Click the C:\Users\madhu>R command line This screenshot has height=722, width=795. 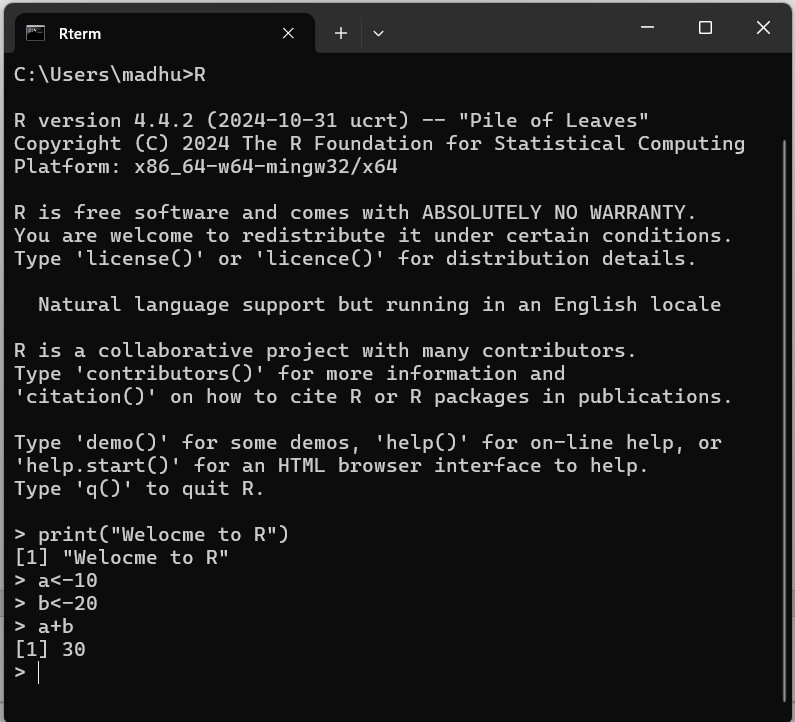coord(110,74)
